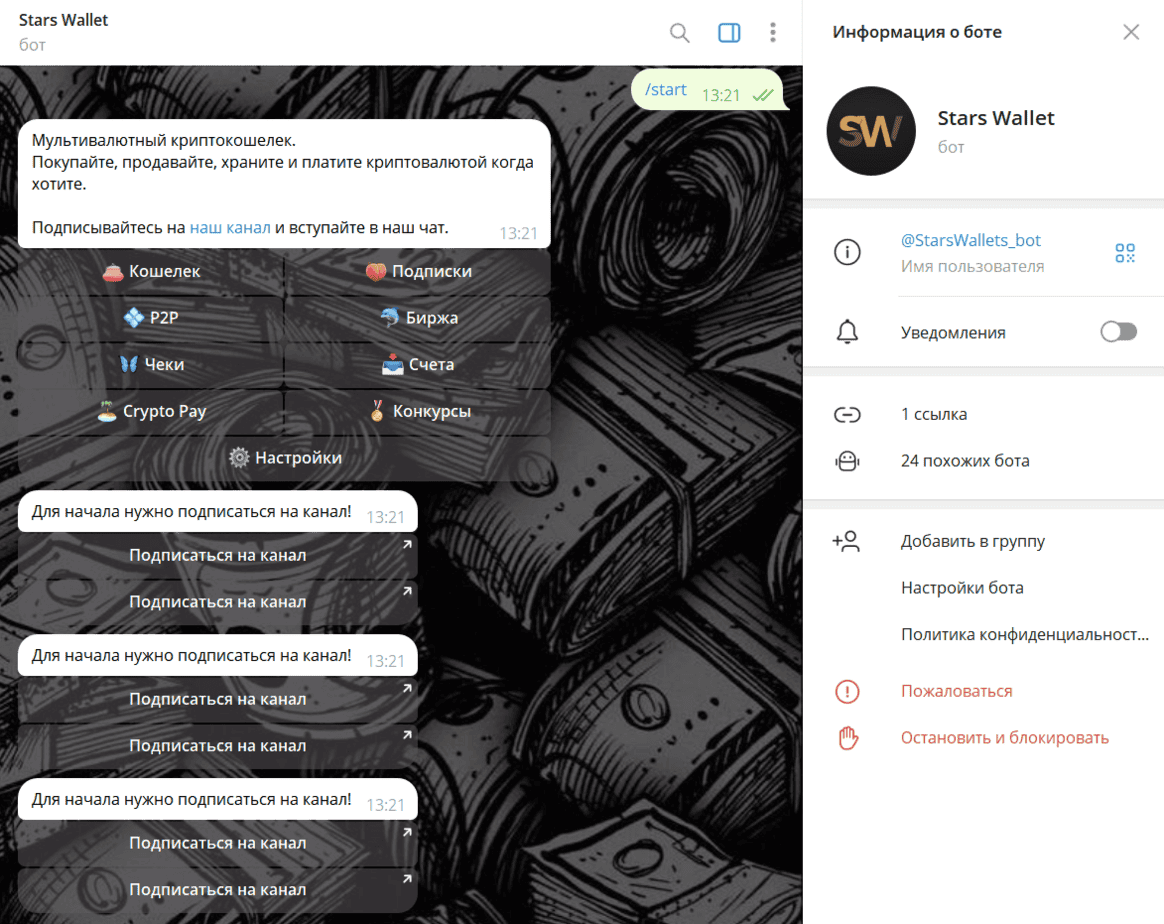1164x924 pixels.
Task: Toggle the side panel icon in header
Action: click(x=729, y=33)
